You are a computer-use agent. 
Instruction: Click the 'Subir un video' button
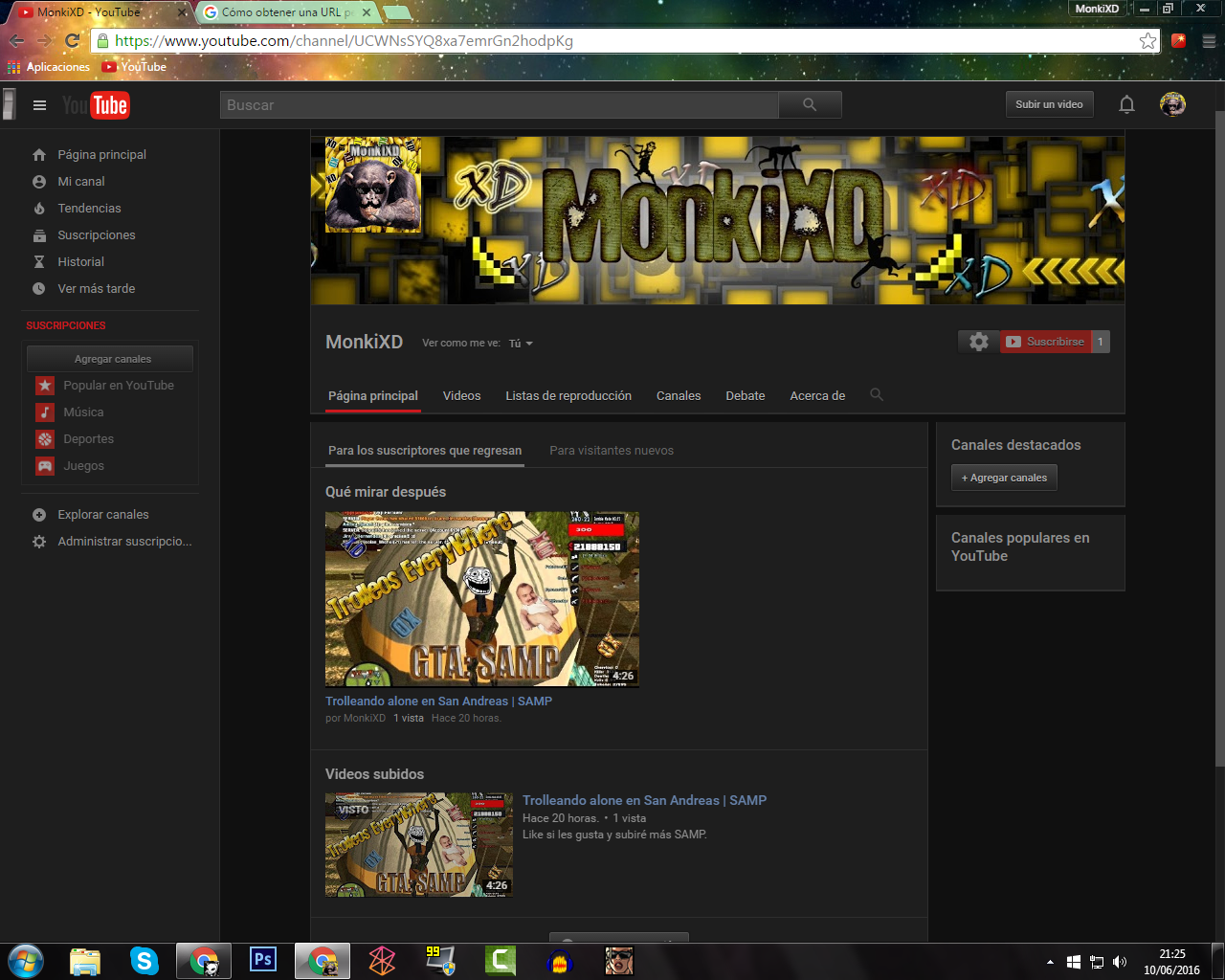click(1049, 104)
